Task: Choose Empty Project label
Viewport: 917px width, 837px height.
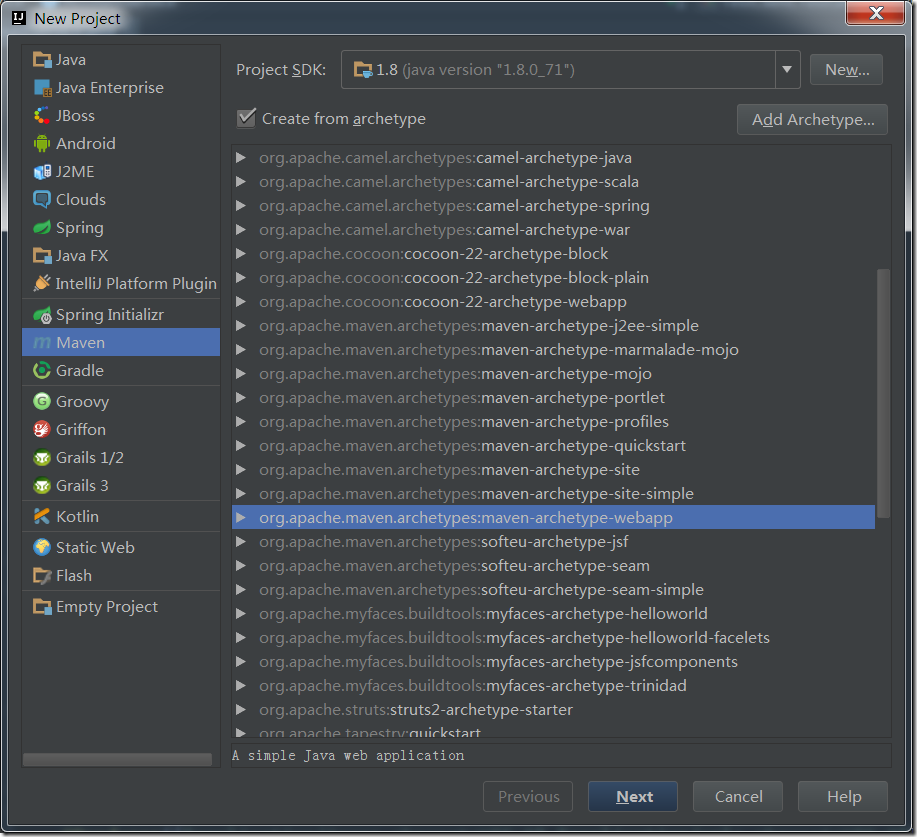Action: click(x=107, y=607)
